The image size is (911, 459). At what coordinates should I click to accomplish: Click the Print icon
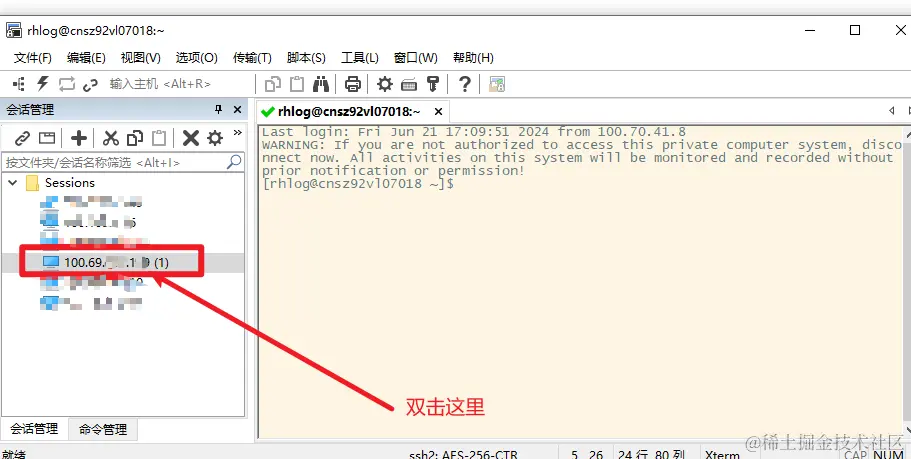coord(353,84)
